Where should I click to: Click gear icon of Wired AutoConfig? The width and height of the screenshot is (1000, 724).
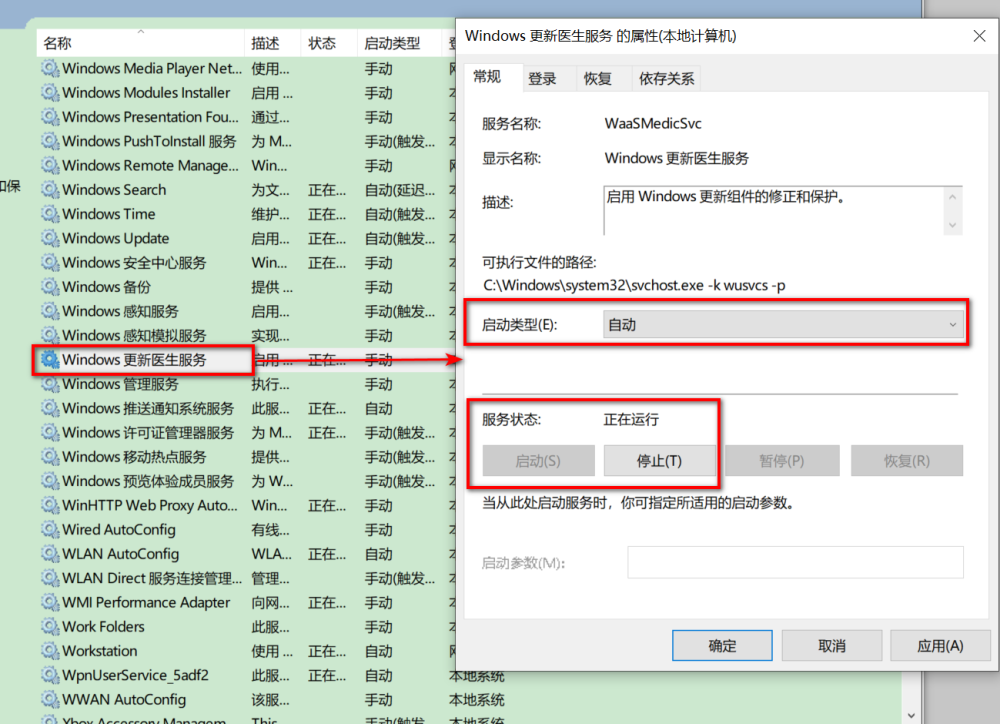pos(50,529)
